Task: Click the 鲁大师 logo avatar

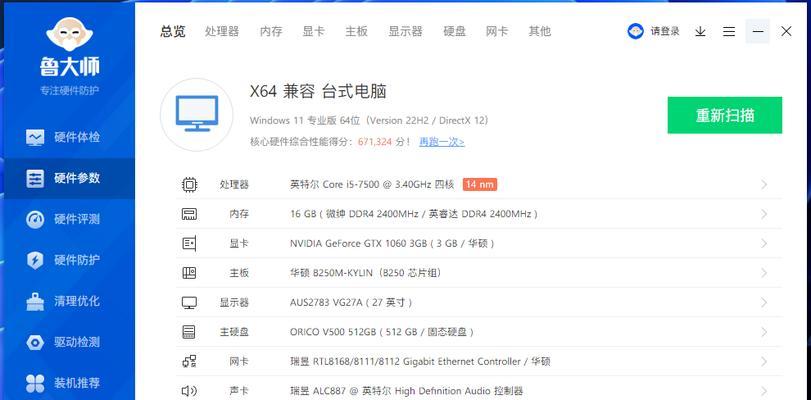Action: (69, 34)
